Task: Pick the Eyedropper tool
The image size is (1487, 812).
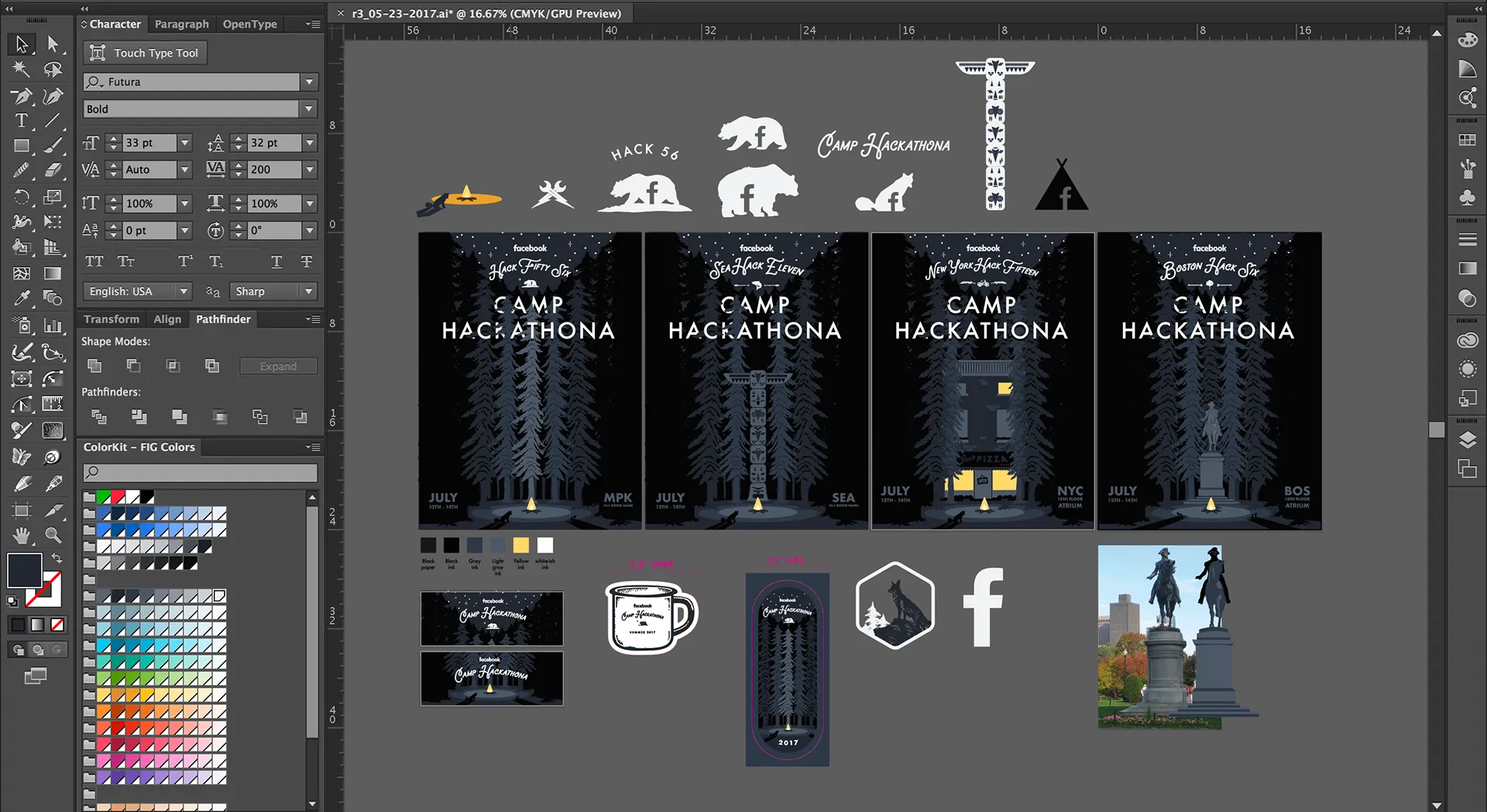Action: coord(22,298)
